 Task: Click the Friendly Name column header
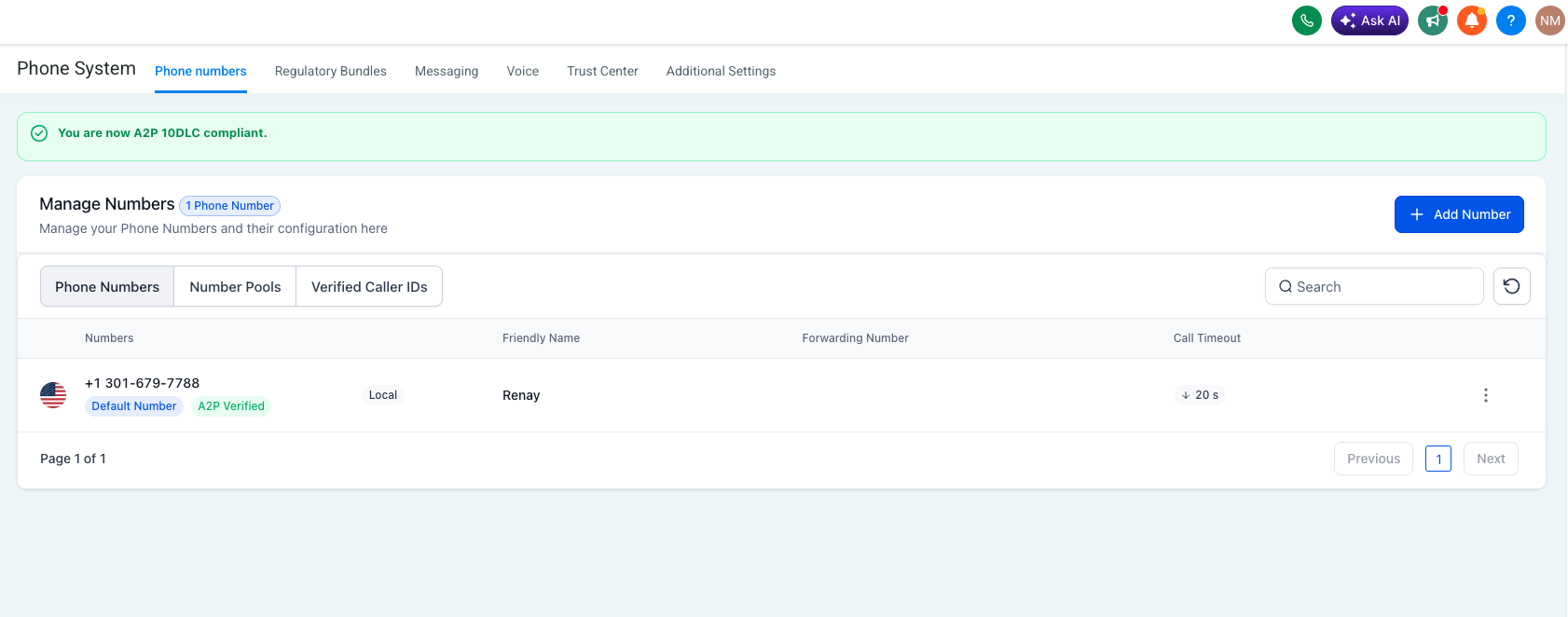[x=541, y=338]
